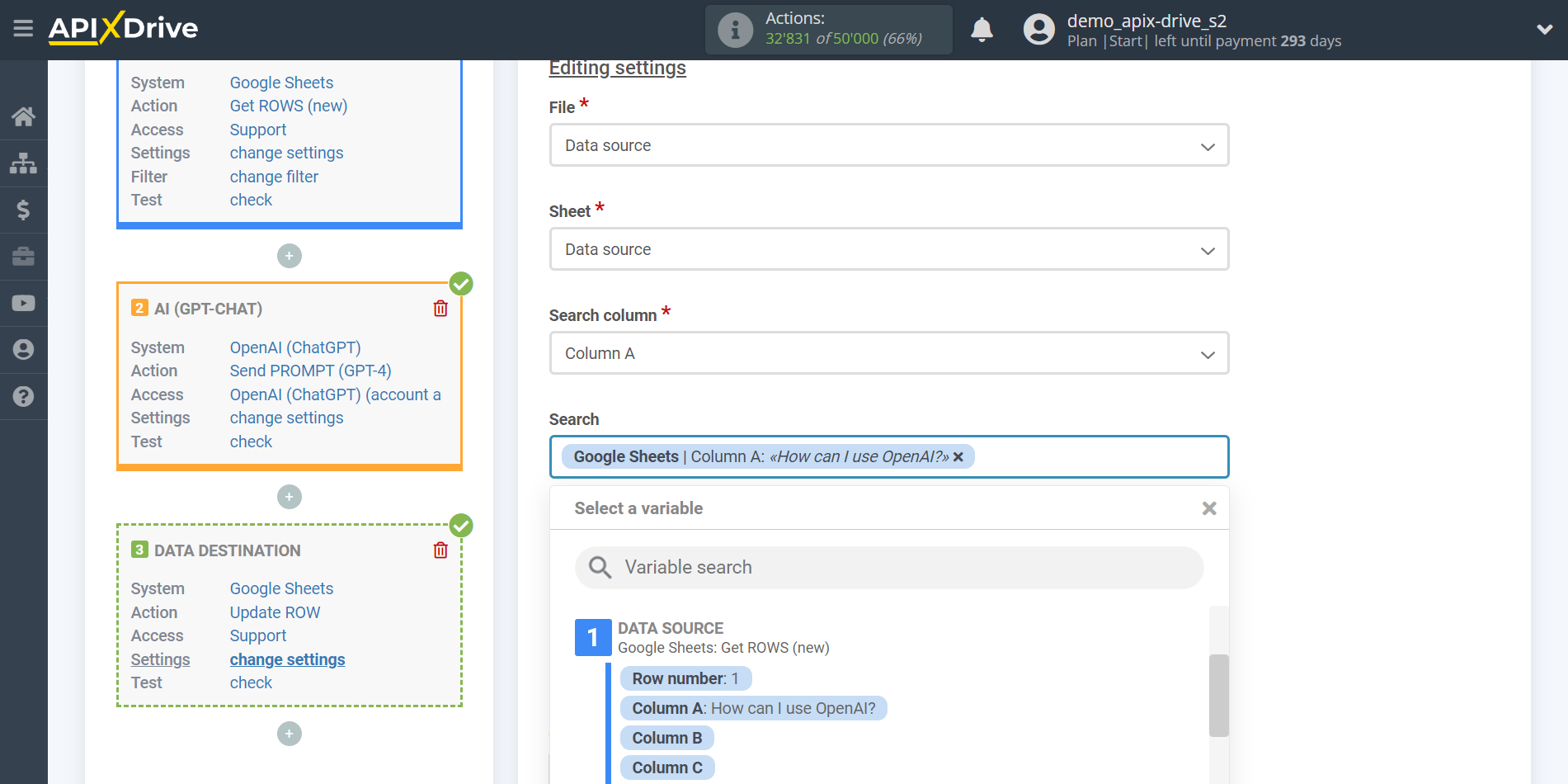Remove Column A variable tag
Viewport: 1568px width, 784px height.
coord(958,457)
